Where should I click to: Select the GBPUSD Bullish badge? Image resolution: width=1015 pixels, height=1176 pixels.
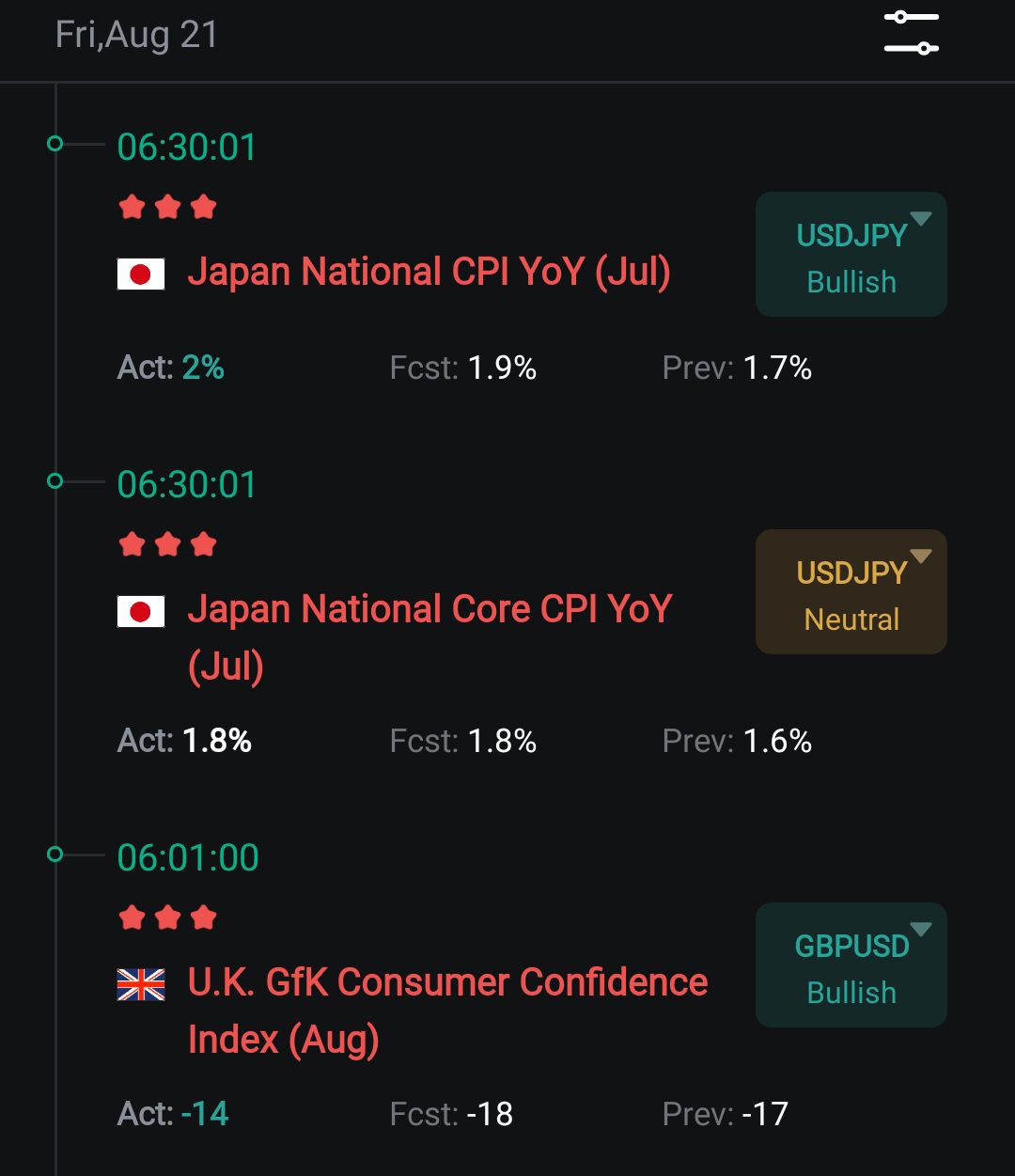[x=851, y=965]
